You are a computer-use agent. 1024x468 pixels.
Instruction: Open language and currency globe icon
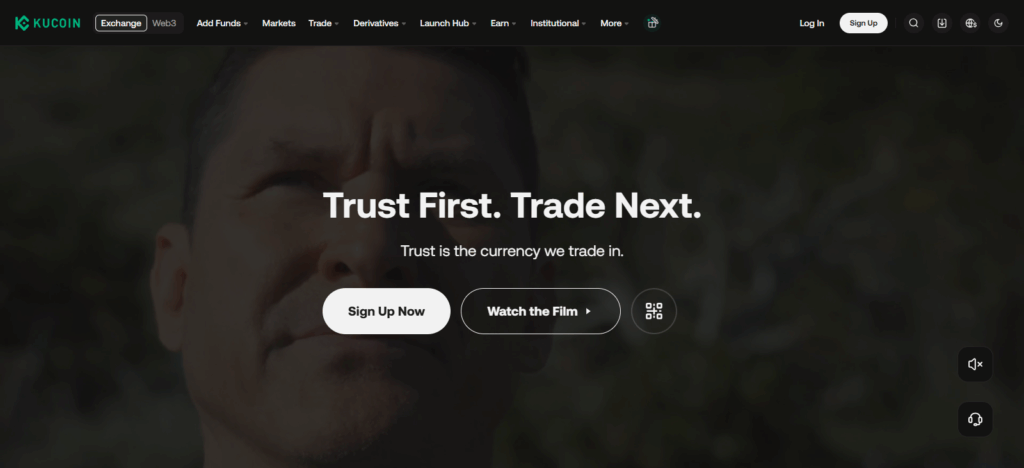970,23
